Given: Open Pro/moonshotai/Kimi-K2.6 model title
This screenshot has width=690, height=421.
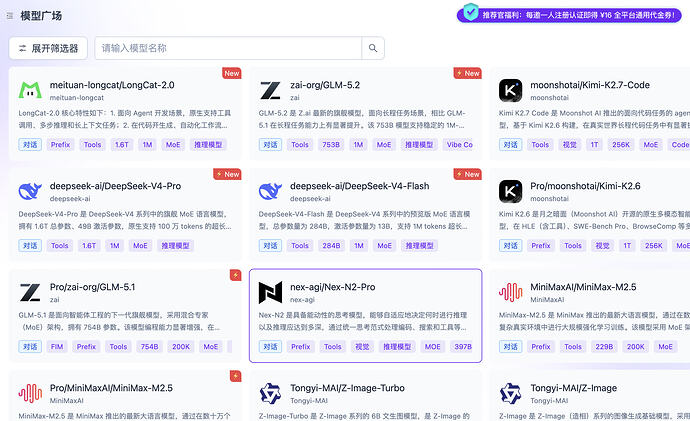Looking at the screenshot, I should click(x=585, y=186).
